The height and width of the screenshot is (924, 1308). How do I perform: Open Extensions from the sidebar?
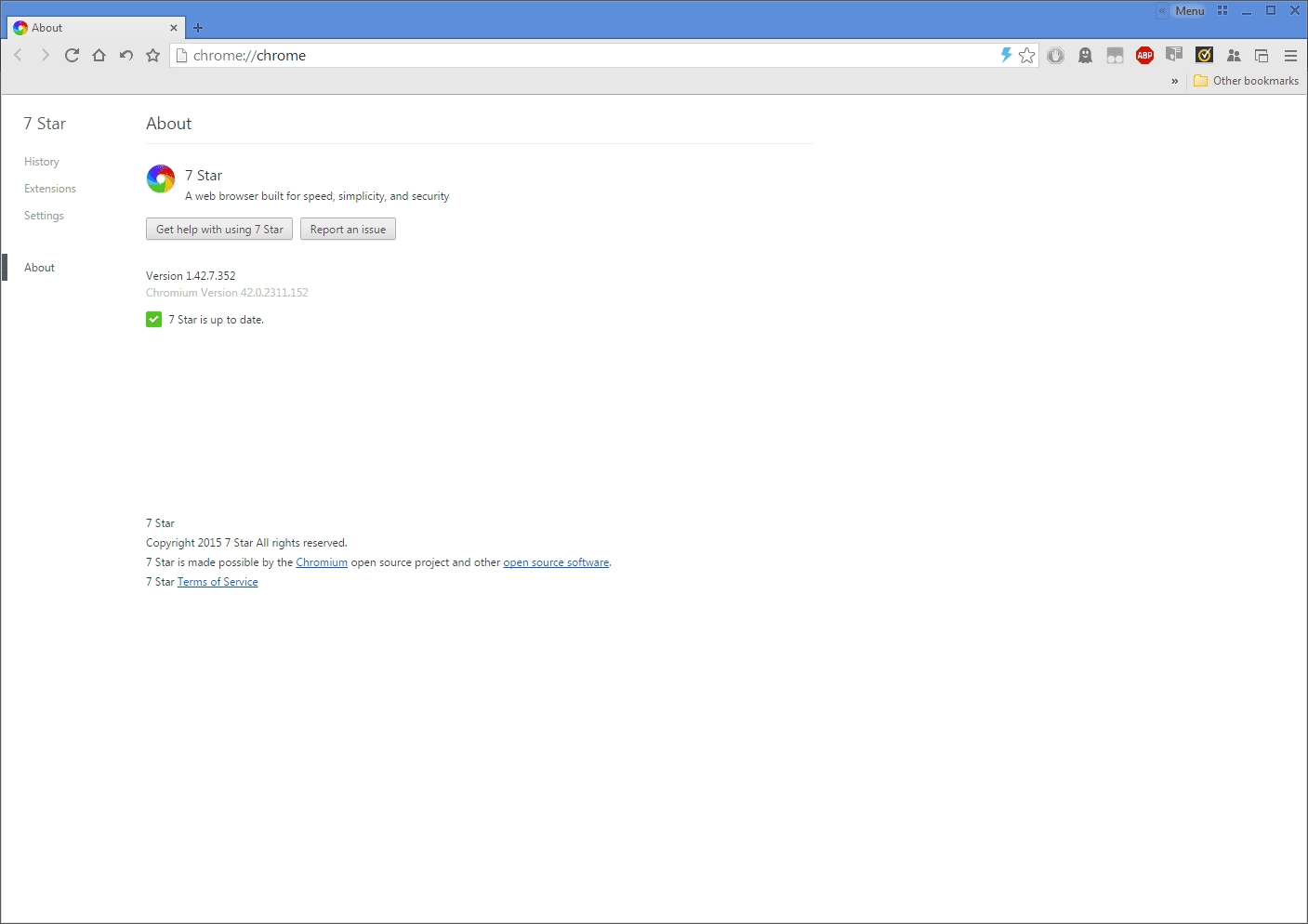50,189
